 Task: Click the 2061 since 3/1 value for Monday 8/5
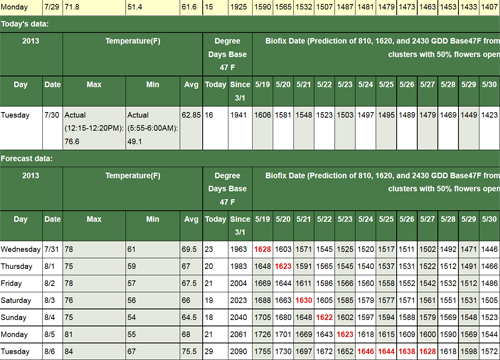[240, 334]
